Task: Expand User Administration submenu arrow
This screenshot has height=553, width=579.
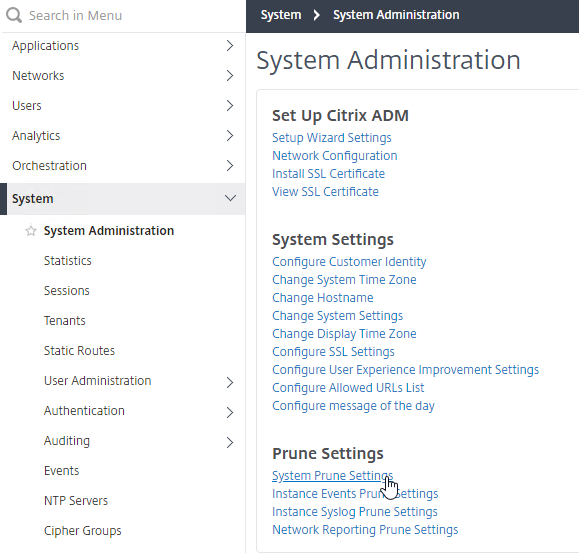Action: (x=230, y=382)
